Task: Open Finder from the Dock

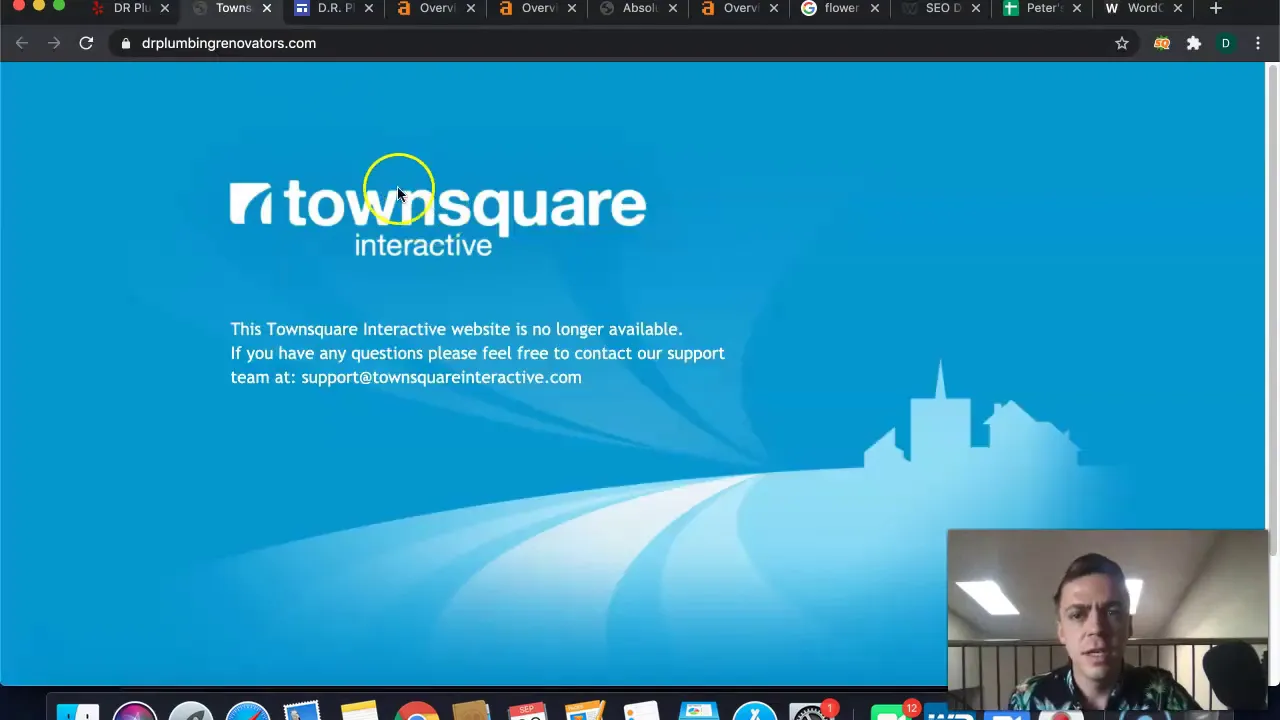Action: pyautogui.click(x=78, y=711)
